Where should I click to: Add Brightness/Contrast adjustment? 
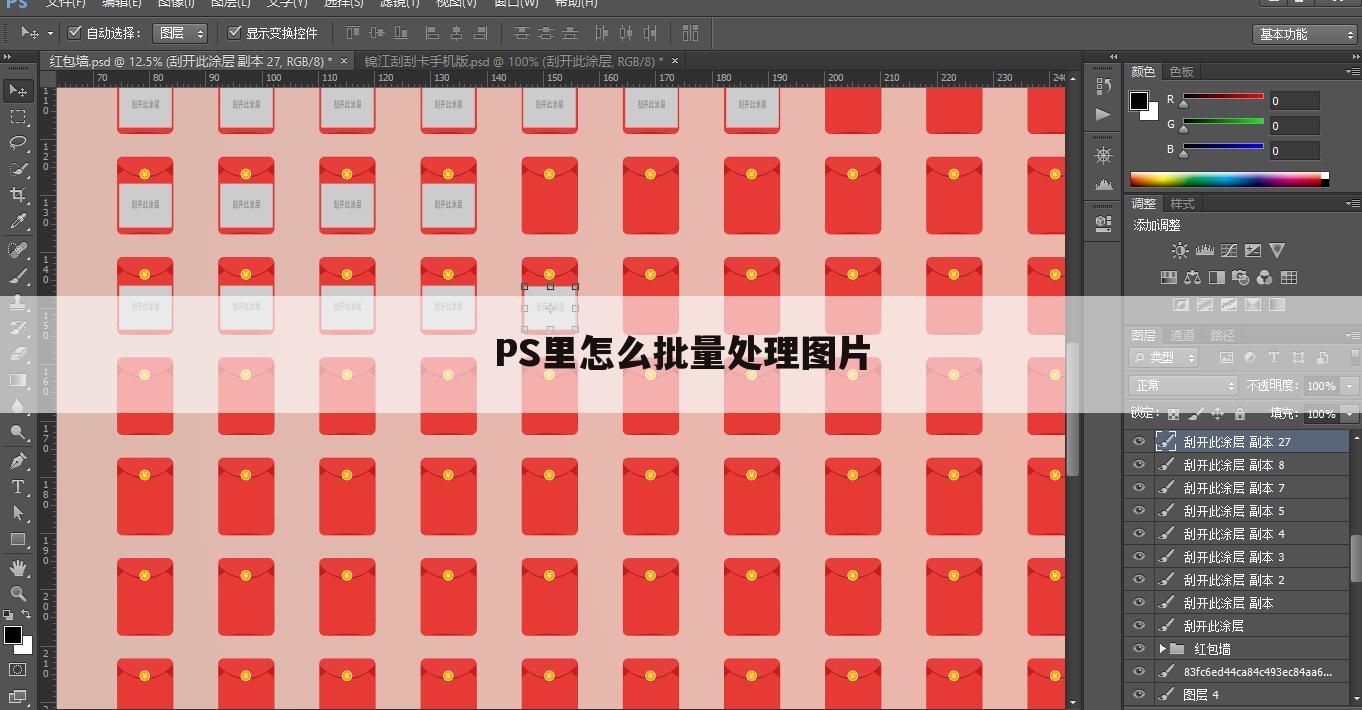[x=1180, y=251]
